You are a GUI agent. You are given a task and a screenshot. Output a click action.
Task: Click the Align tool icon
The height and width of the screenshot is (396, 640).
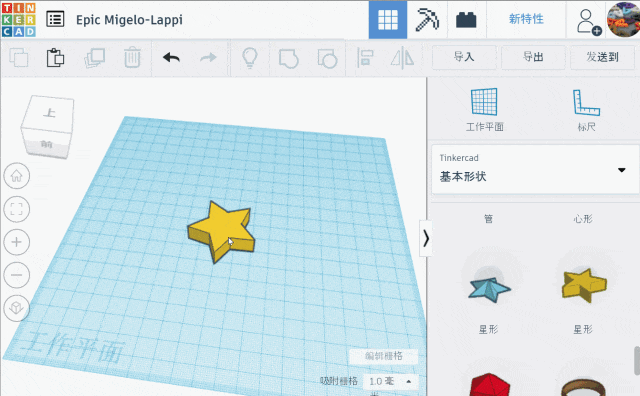[x=365, y=58]
